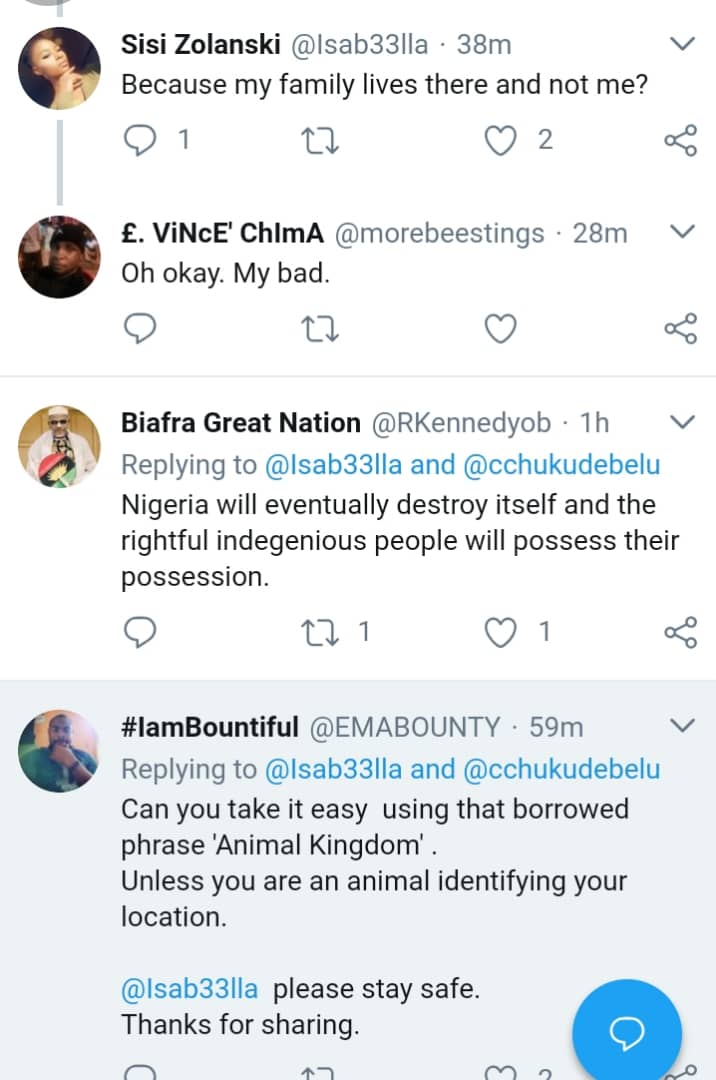Share Sisi Zolanski's tweet
This screenshot has height=1080, width=716.
680,140
